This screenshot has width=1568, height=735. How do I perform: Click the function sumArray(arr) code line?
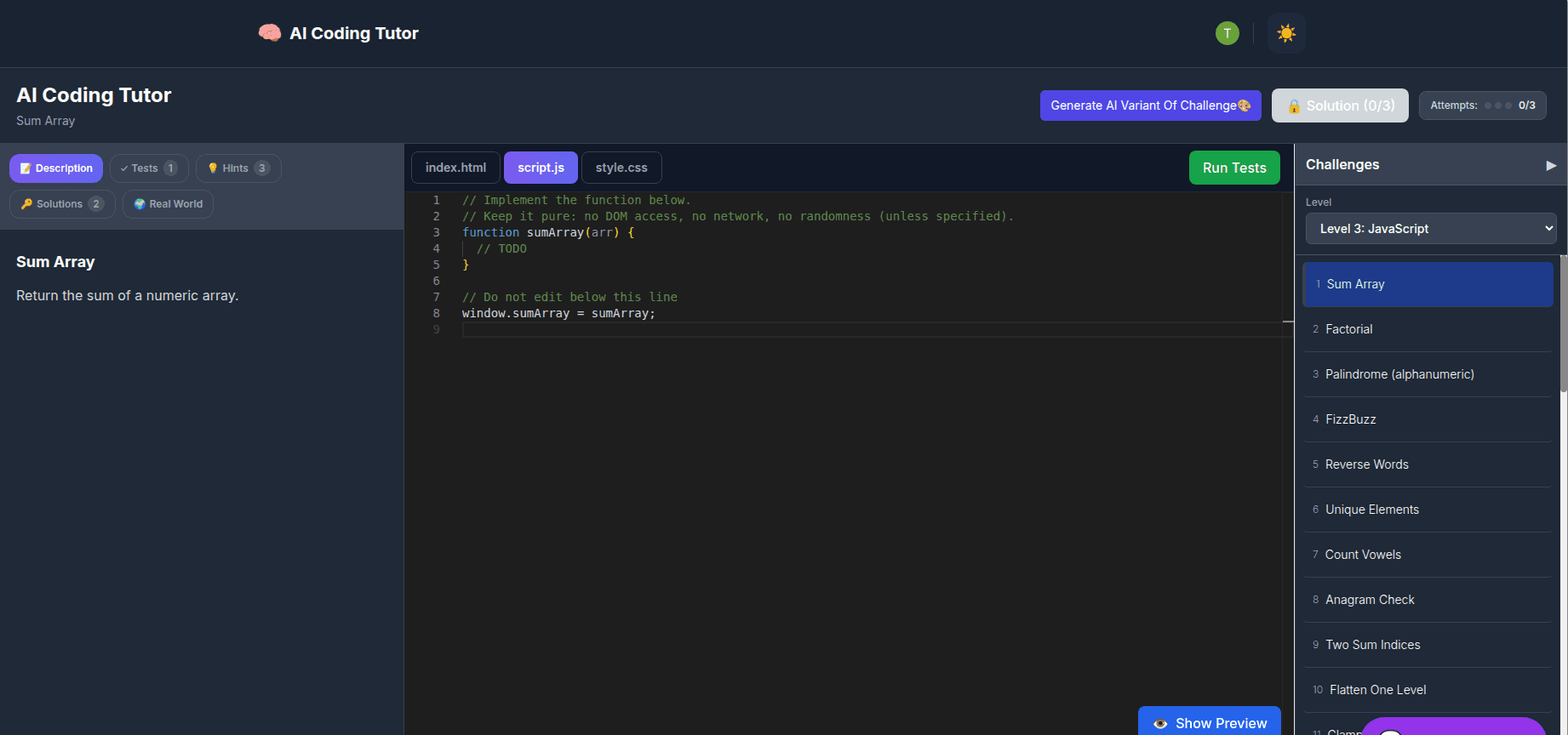pyautogui.click(x=548, y=232)
